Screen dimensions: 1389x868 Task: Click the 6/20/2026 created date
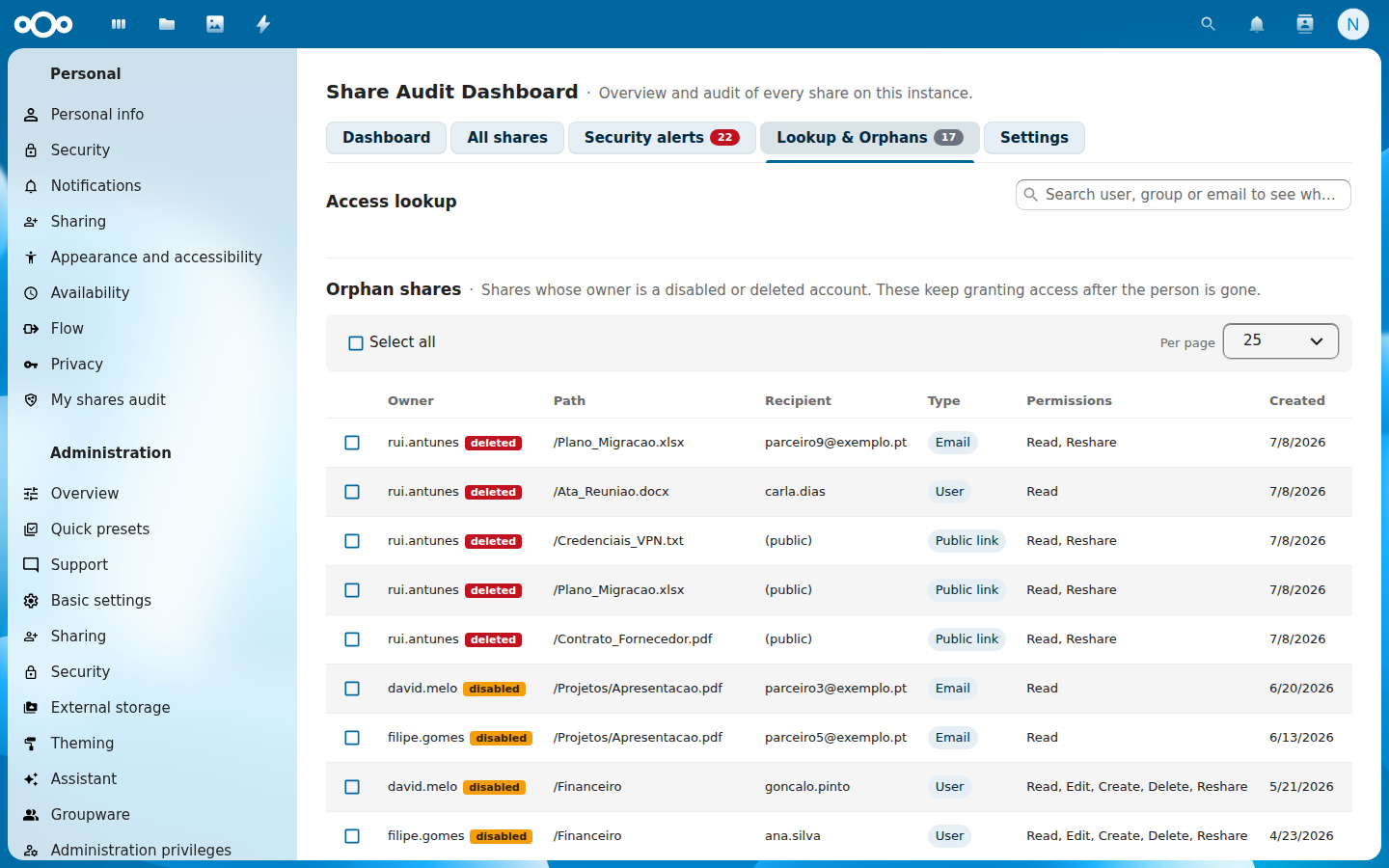[x=1301, y=689]
